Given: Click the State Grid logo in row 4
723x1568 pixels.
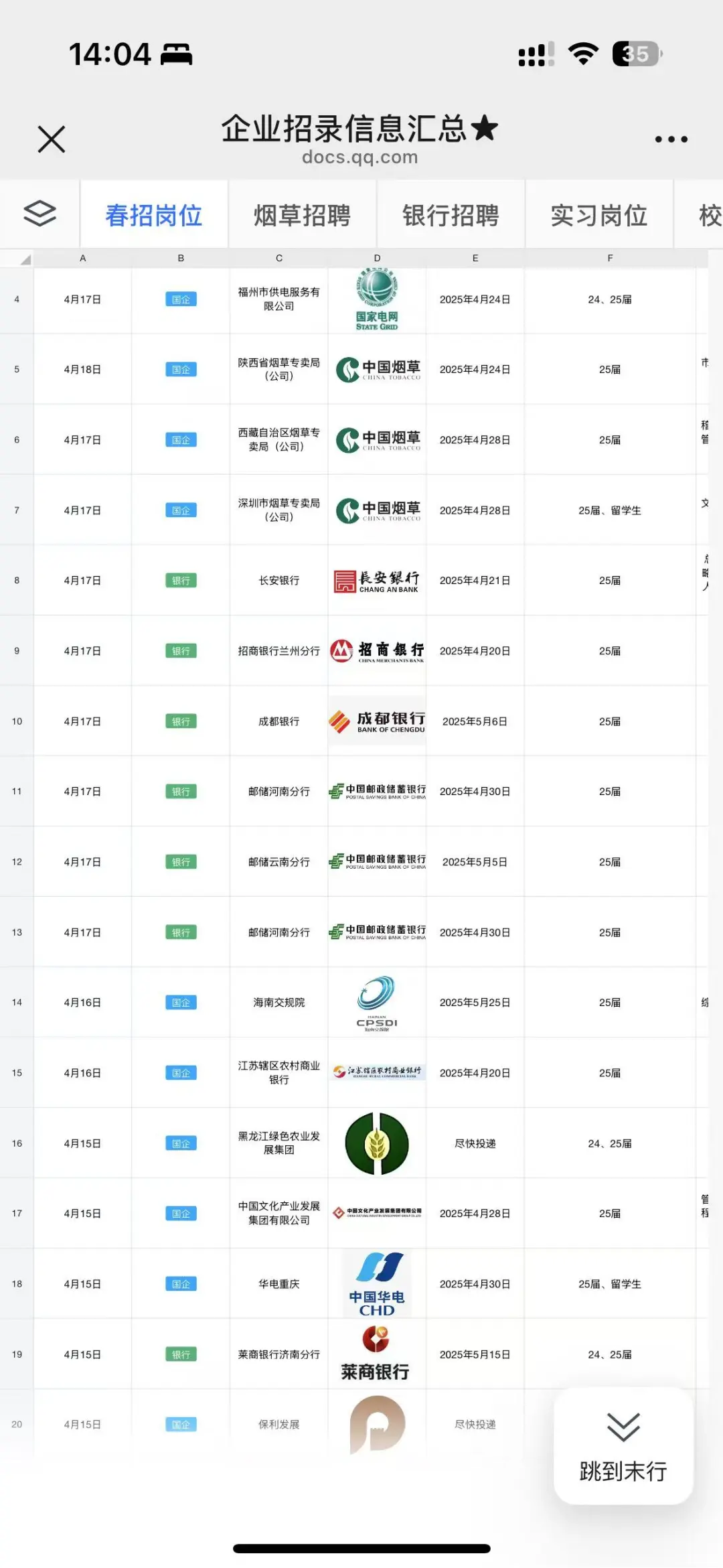Looking at the screenshot, I should tap(377, 299).
